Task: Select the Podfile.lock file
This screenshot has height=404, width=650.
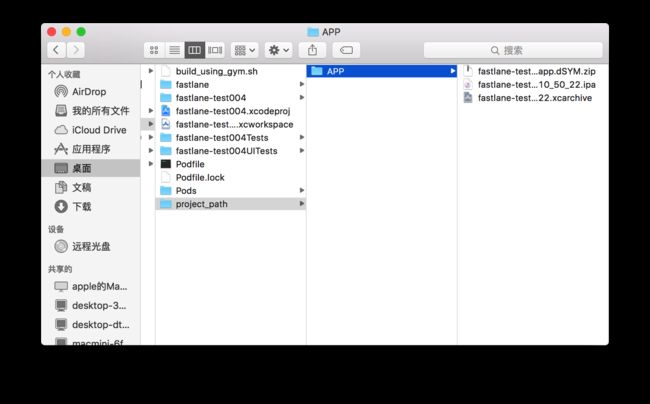Action: pyautogui.click(x=230, y=177)
